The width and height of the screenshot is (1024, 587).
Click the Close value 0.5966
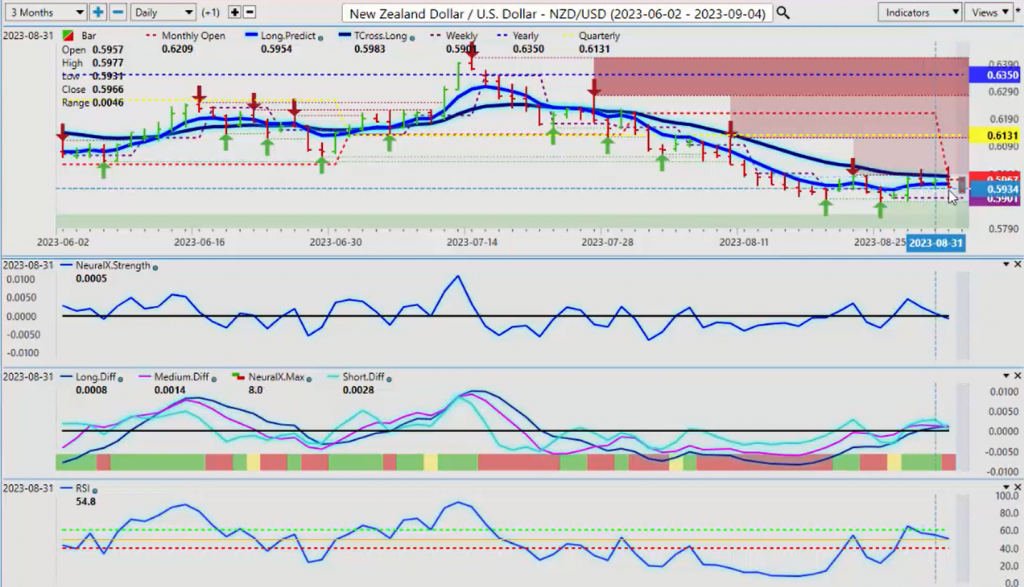pos(108,89)
